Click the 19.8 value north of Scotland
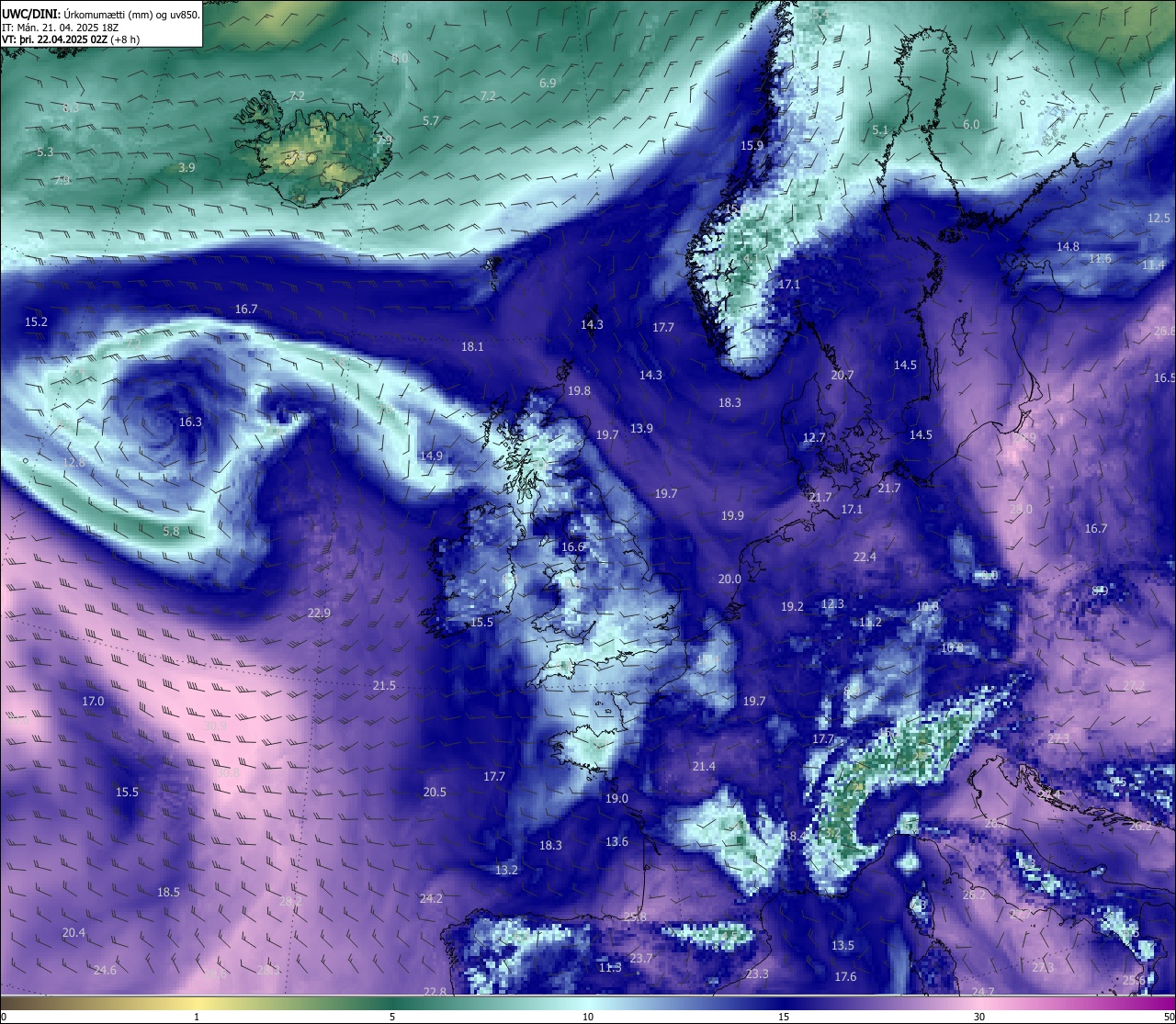The image size is (1176, 1024). point(579,391)
